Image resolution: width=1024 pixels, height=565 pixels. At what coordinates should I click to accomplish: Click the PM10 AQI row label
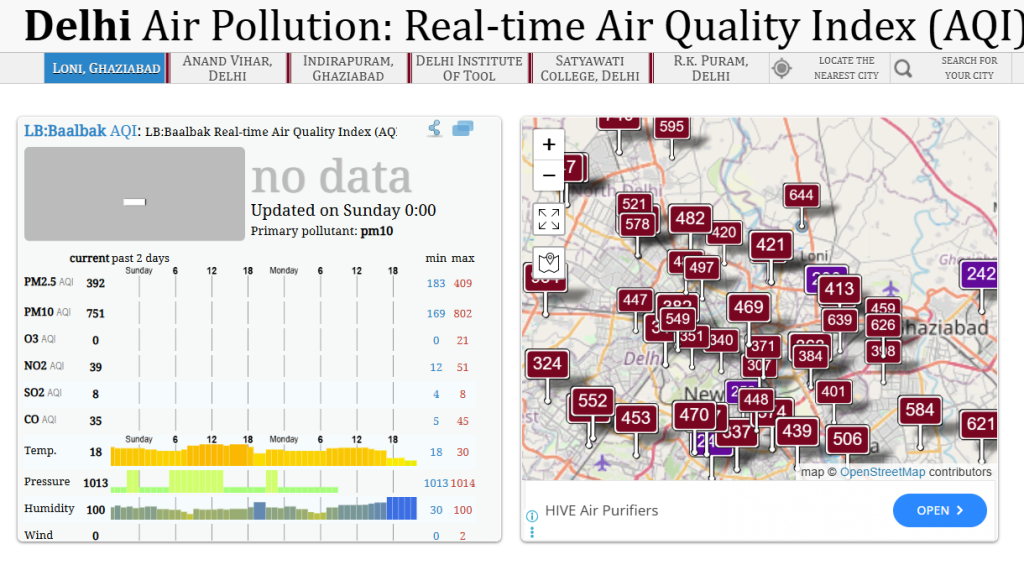47,312
